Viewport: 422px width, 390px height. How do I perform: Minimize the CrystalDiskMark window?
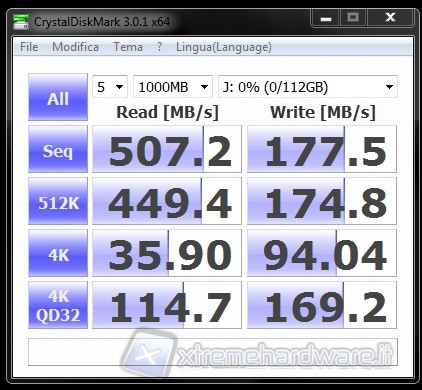[x=326, y=18]
